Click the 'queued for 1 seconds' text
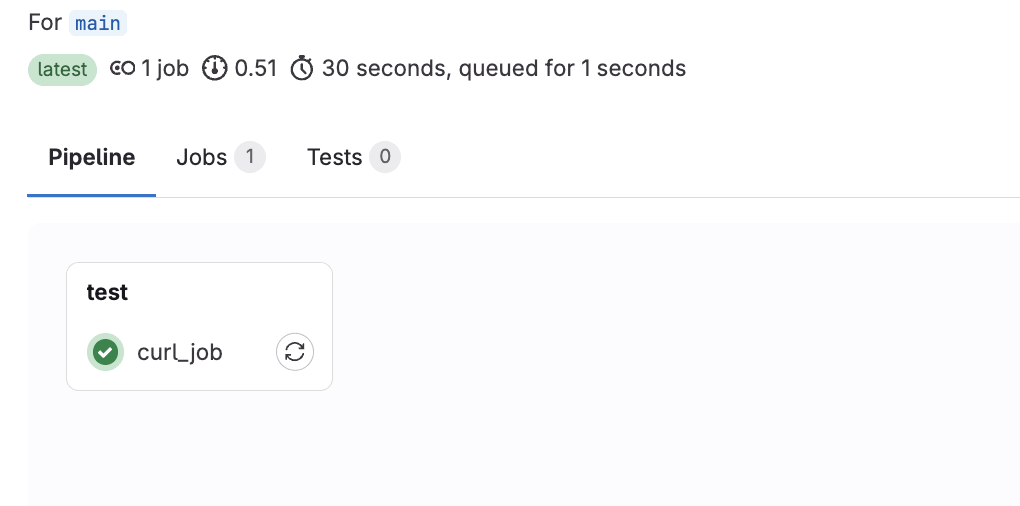Screen dimensions: 1020x506 click(572, 68)
